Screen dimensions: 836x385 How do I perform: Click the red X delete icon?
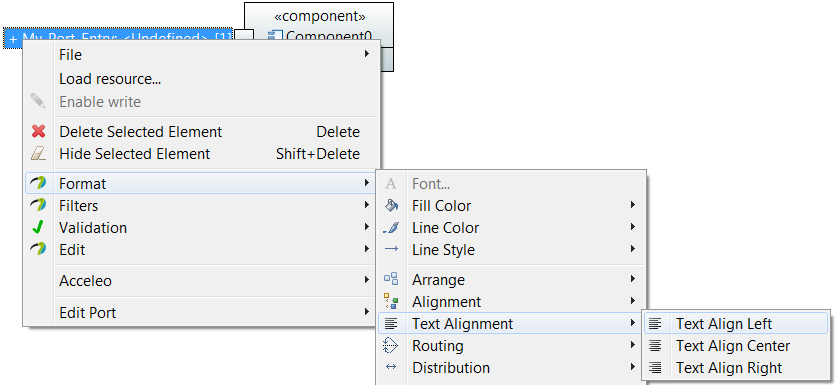point(38,132)
